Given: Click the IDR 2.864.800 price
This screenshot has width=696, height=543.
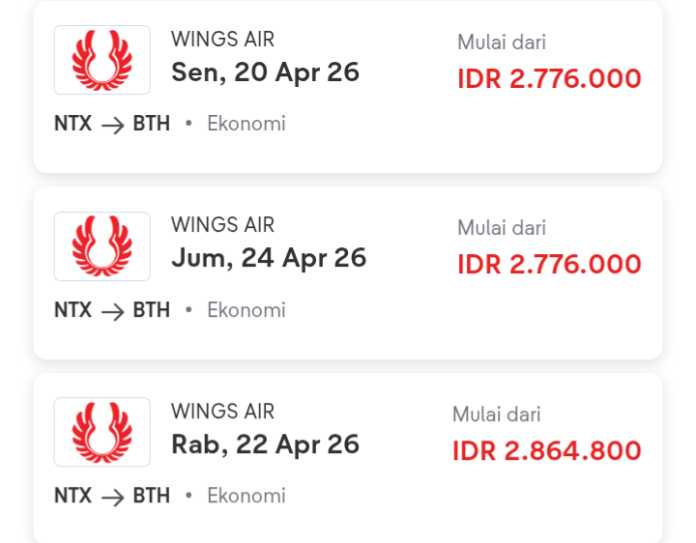Looking at the screenshot, I should coord(546,451).
